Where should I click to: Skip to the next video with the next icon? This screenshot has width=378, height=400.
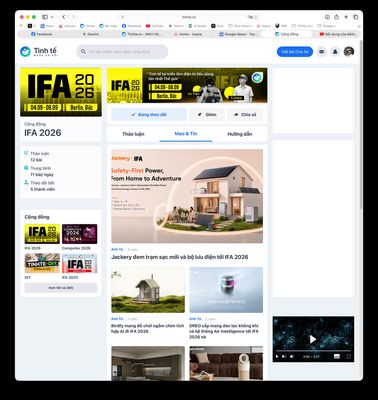284,356
